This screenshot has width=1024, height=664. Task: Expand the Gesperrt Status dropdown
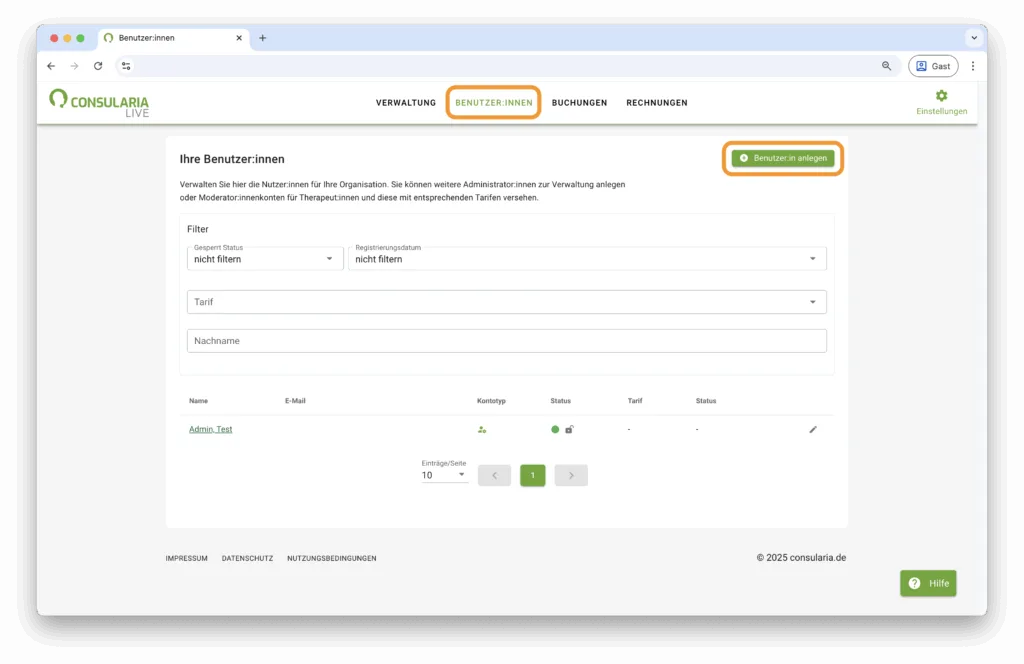coord(264,259)
